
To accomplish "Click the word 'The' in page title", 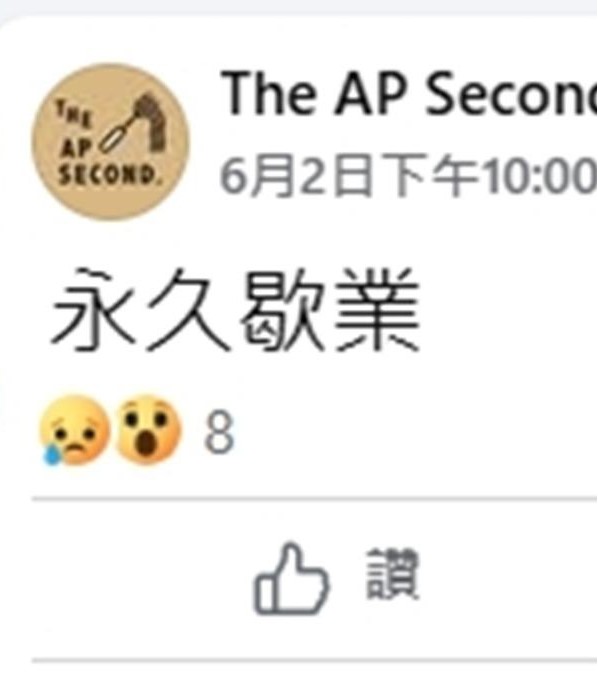I will coord(268,93).
